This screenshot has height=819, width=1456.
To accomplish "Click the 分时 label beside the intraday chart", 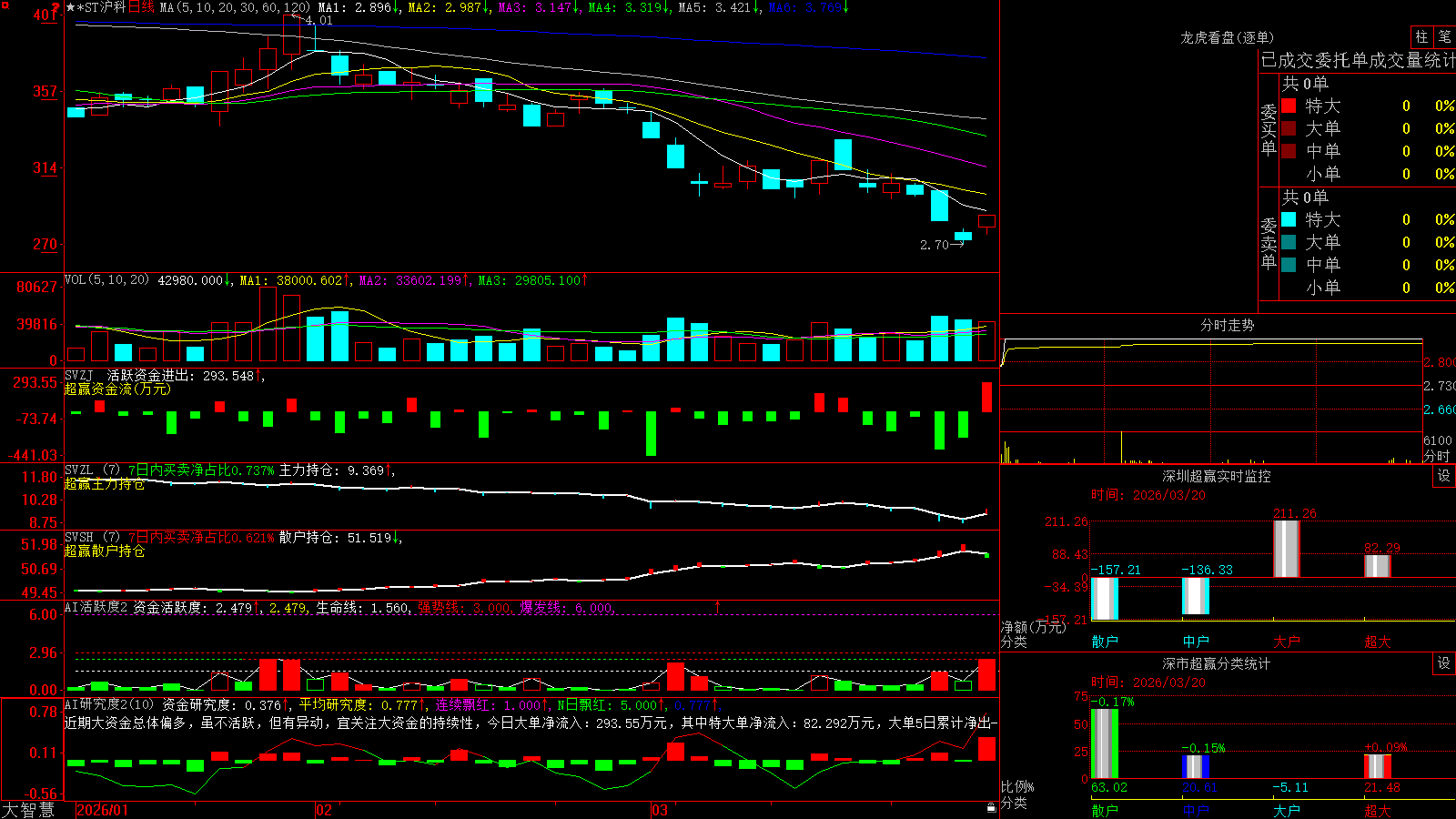I will click(1437, 456).
